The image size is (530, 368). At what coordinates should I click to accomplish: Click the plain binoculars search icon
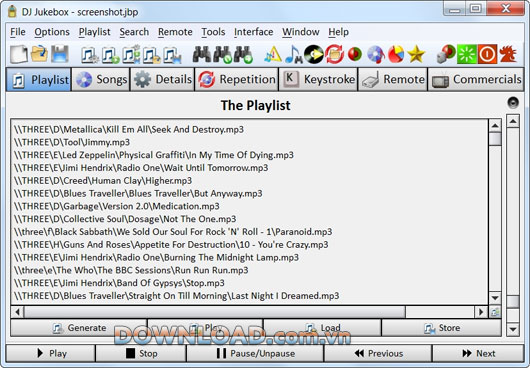[202, 54]
